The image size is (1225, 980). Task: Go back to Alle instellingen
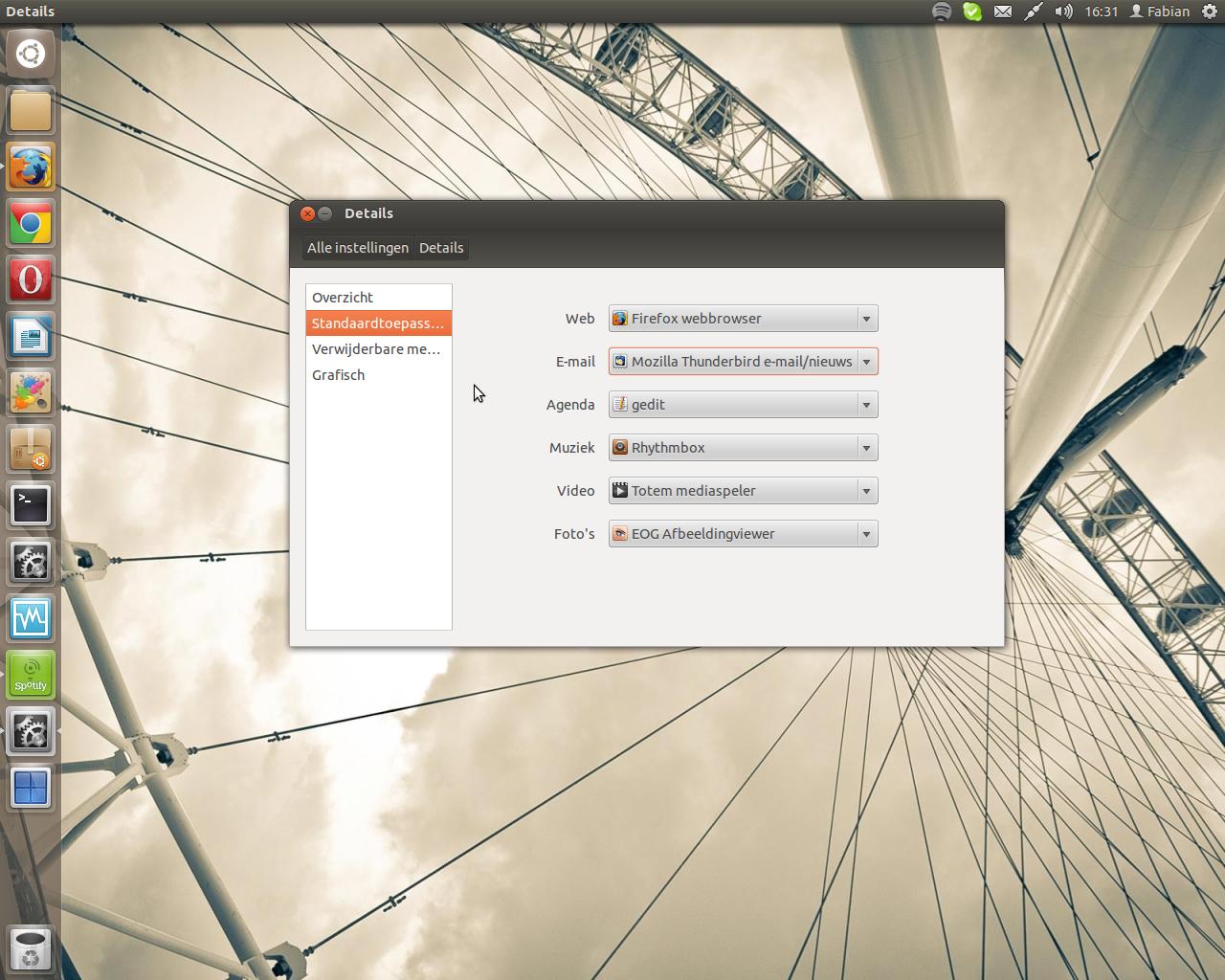(x=358, y=248)
